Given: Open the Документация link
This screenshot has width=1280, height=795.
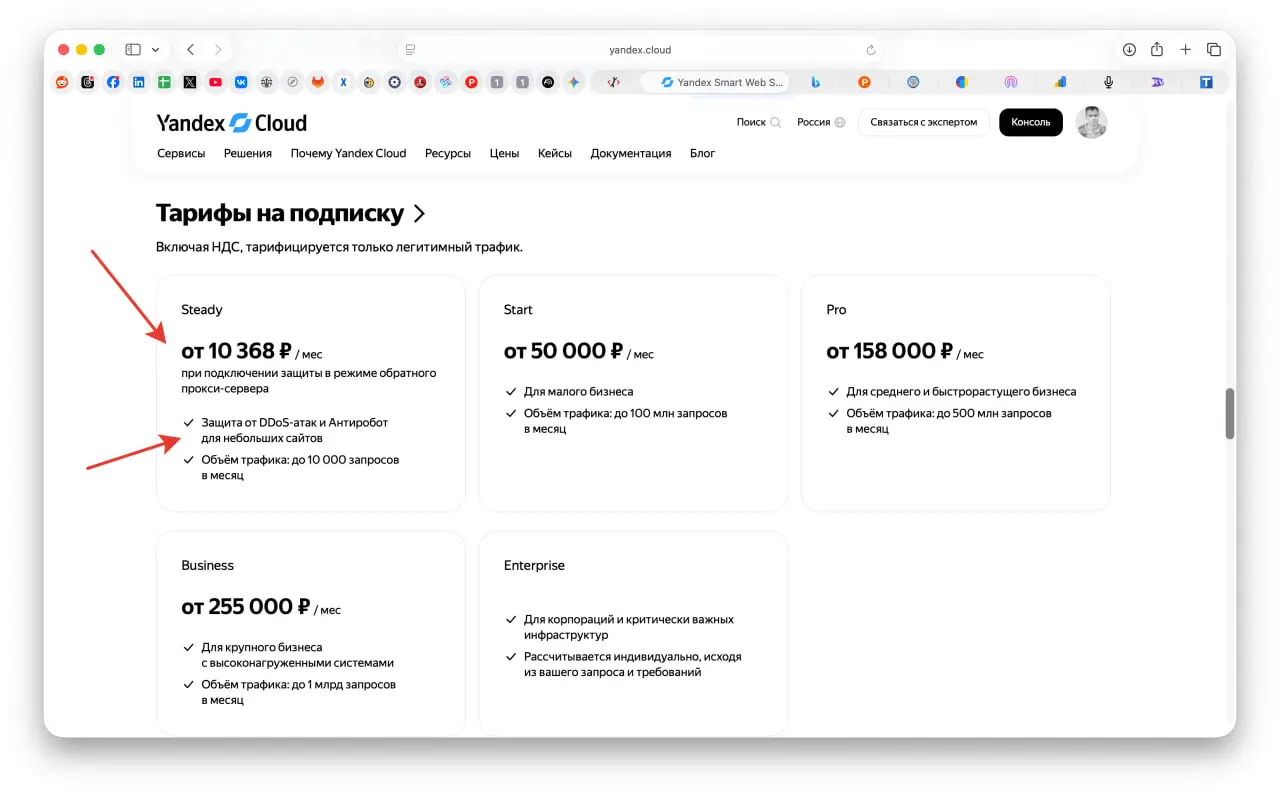Looking at the screenshot, I should 631,153.
